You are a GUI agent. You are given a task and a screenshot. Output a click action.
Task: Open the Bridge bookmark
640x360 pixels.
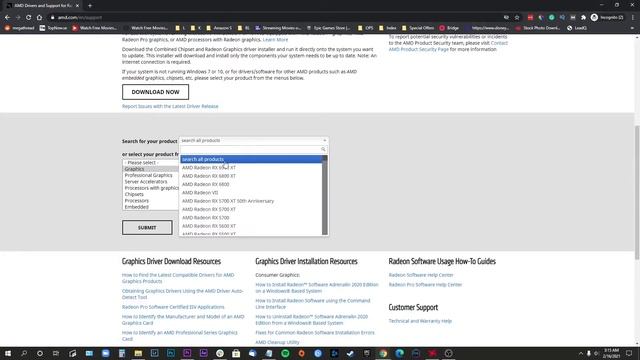[x=449, y=28]
